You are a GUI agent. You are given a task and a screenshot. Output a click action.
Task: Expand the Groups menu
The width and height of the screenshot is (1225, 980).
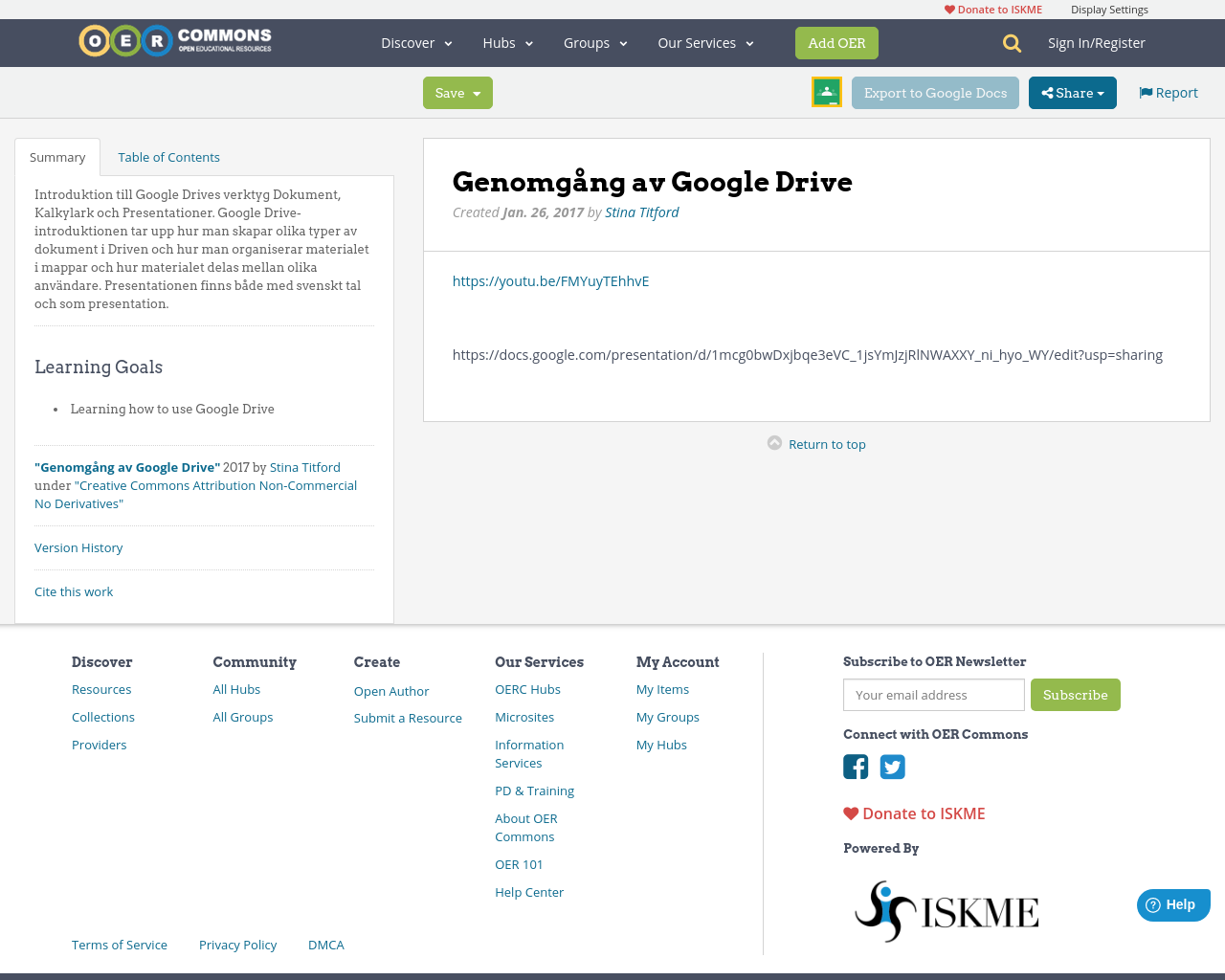[595, 43]
